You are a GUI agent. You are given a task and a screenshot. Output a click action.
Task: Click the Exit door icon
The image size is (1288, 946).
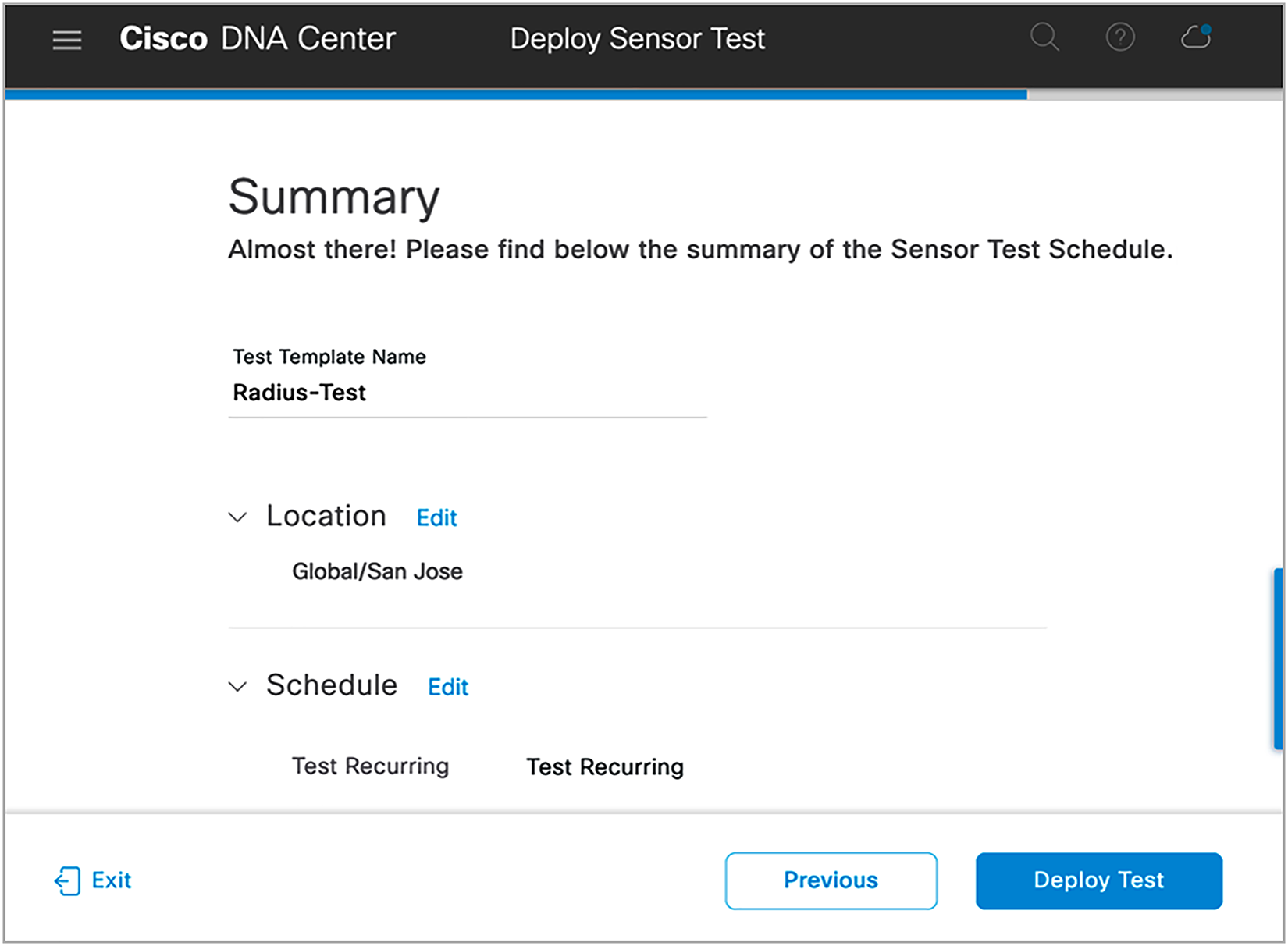pos(67,880)
